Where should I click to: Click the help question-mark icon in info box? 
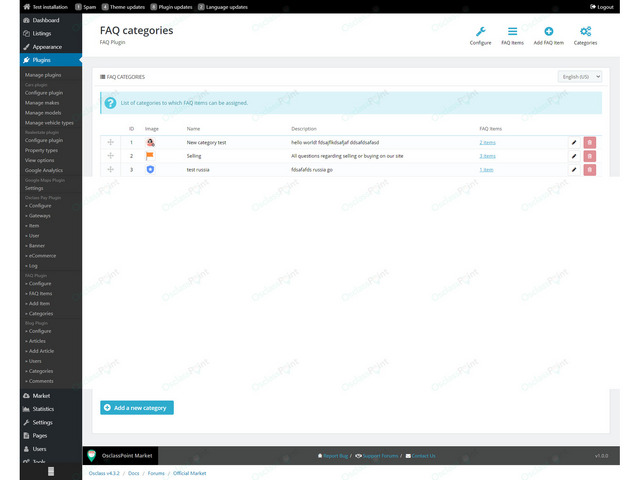110,103
